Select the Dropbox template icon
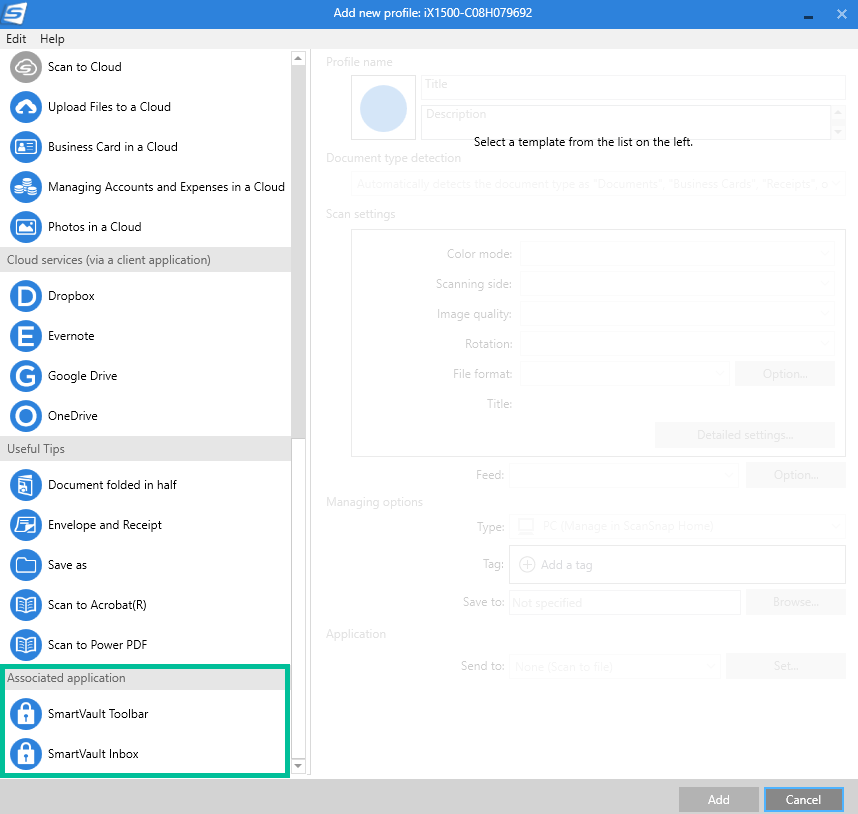This screenshot has height=814, width=858. pos(26,296)
